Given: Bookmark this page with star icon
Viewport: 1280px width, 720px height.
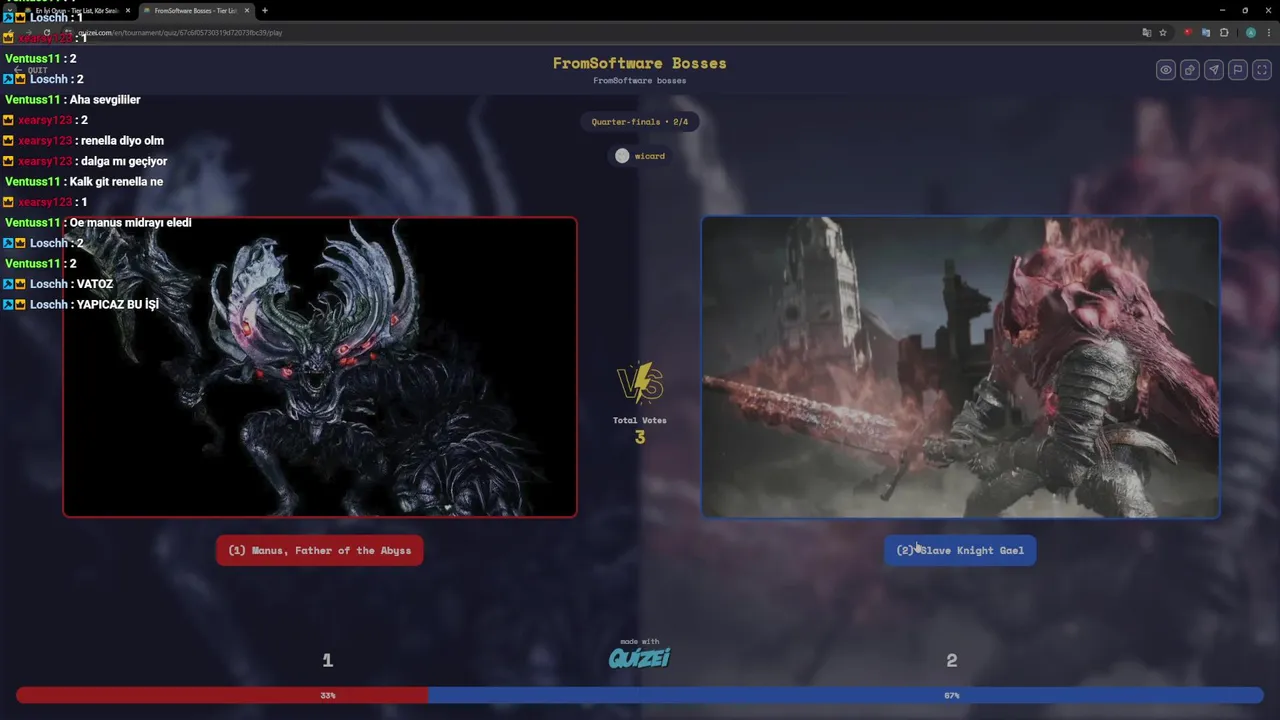Looking at the screenshot, I should (x=1163, y=33).
